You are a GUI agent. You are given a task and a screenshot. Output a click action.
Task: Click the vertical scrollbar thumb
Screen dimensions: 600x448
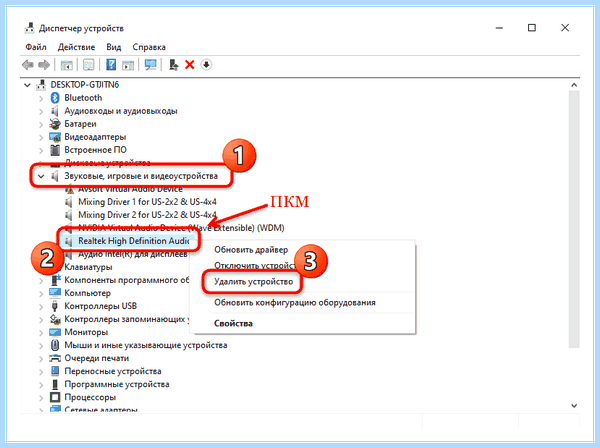tap(574, 219)
